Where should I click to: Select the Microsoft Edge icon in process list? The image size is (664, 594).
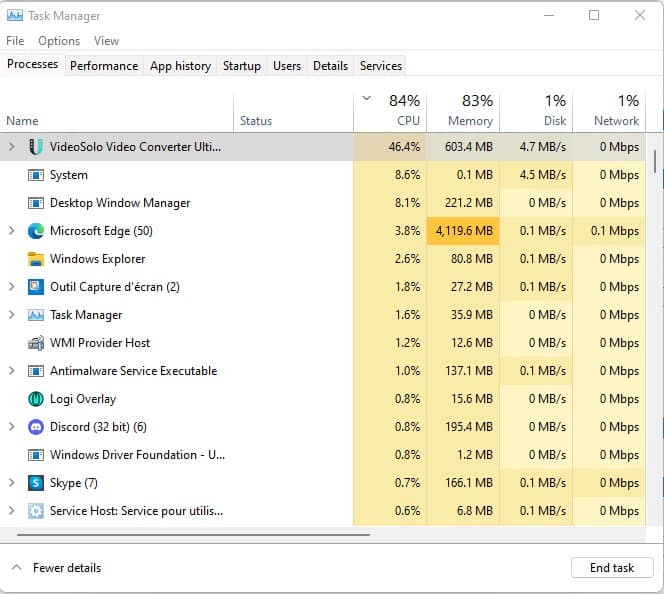36,231
